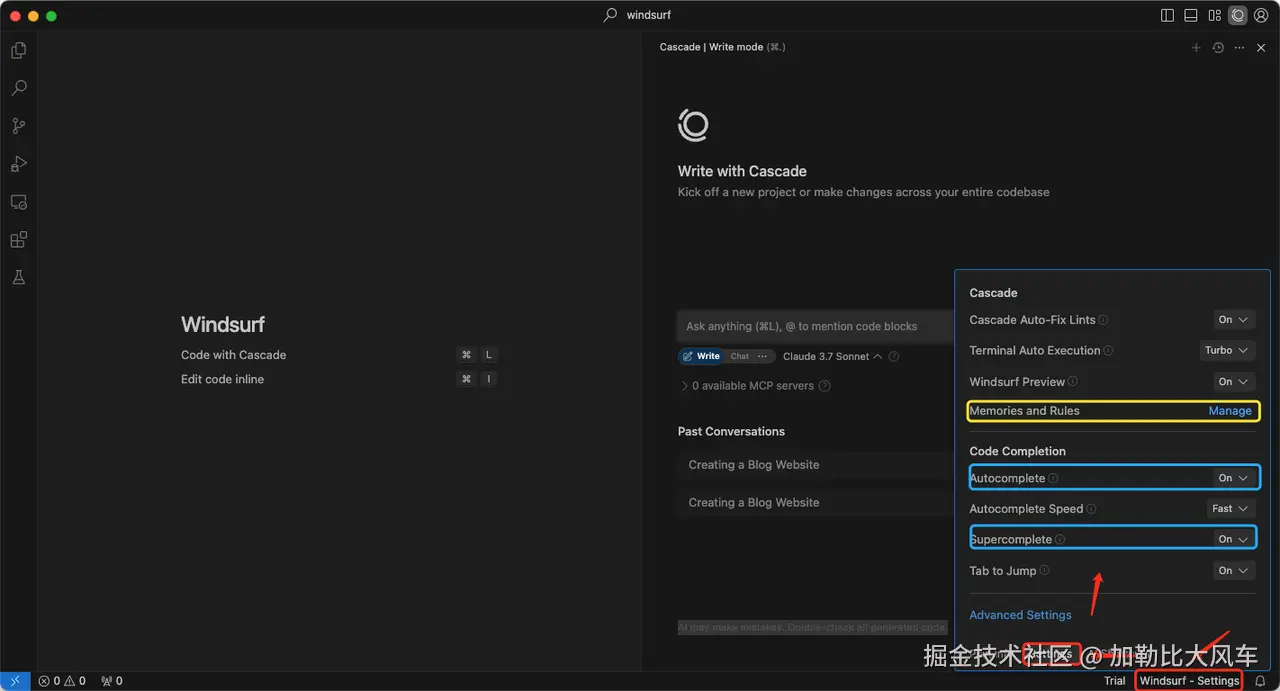The image size is (1280, 691).
Task: Open the customize layout icon
Action: pyautogui.click(x=1214, y=15)
